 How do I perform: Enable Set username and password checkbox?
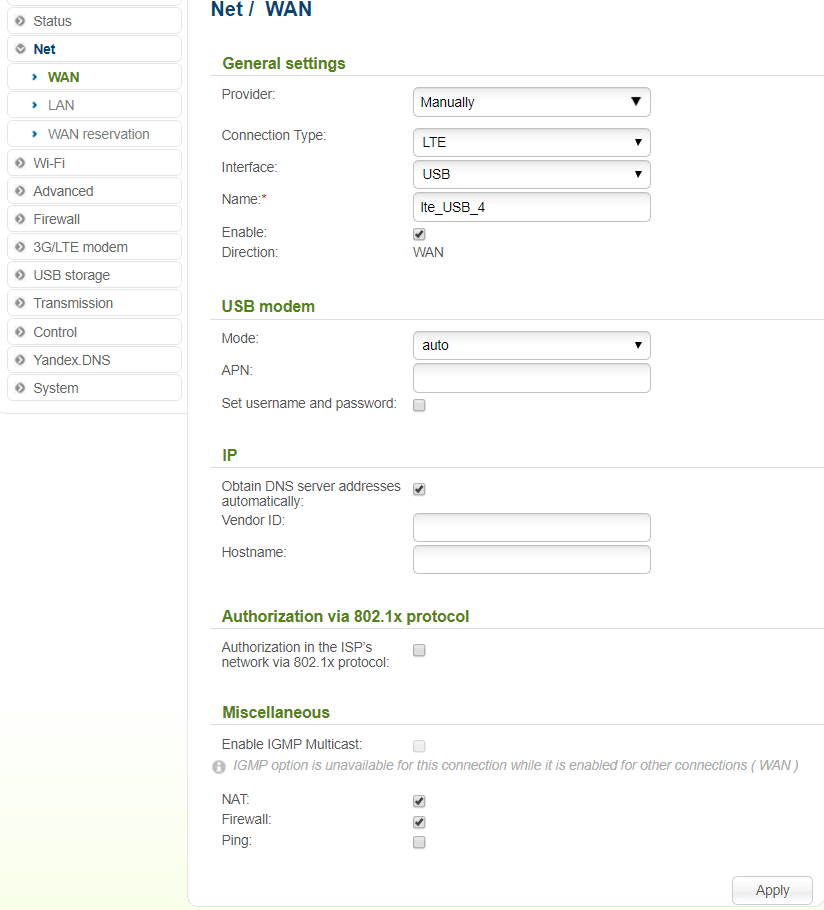(419, 405)
